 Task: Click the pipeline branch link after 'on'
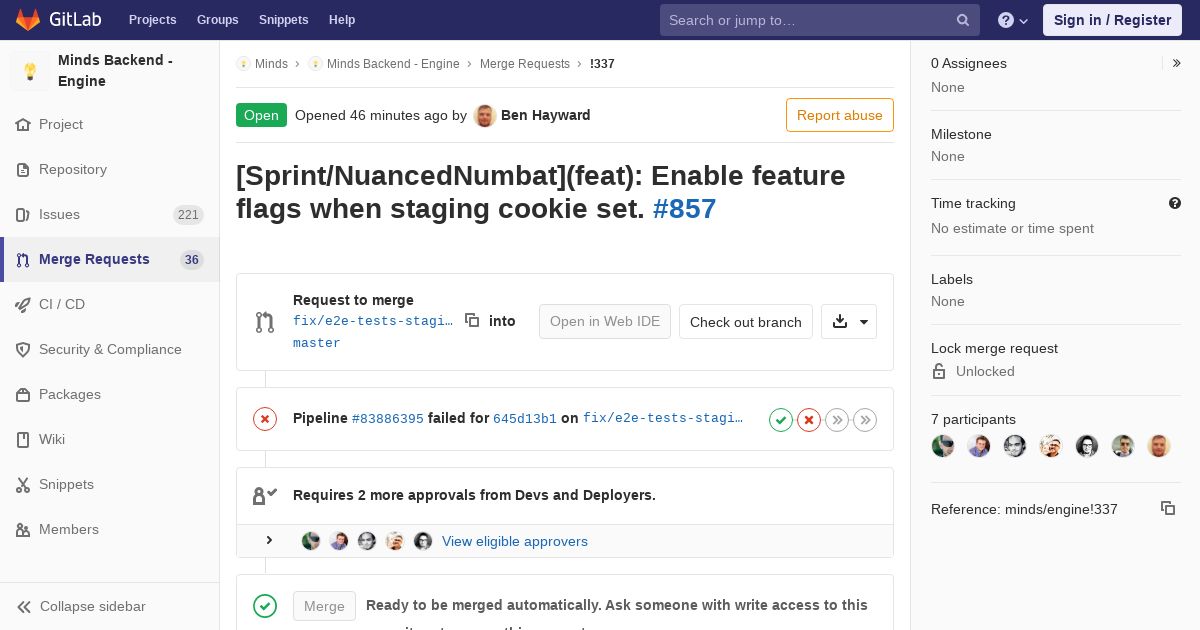[x=663, y=418]
